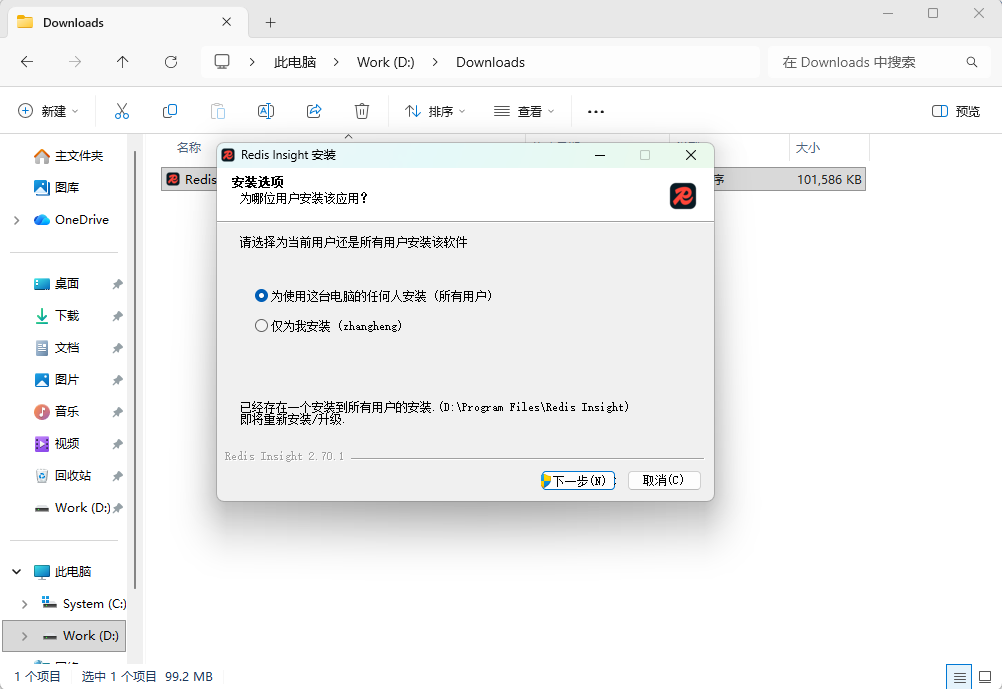Click 下一步(N) button in installer
The image size is (1002, 689).
[x=578, y=480]
